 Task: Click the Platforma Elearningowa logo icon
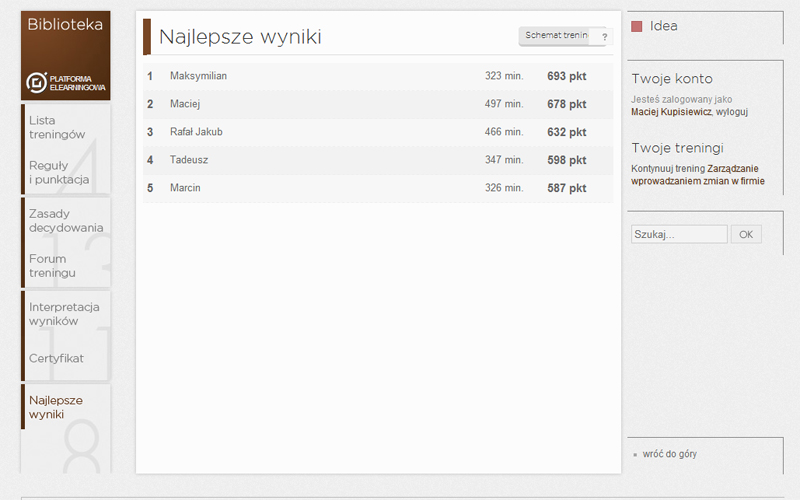click(37, 83)
